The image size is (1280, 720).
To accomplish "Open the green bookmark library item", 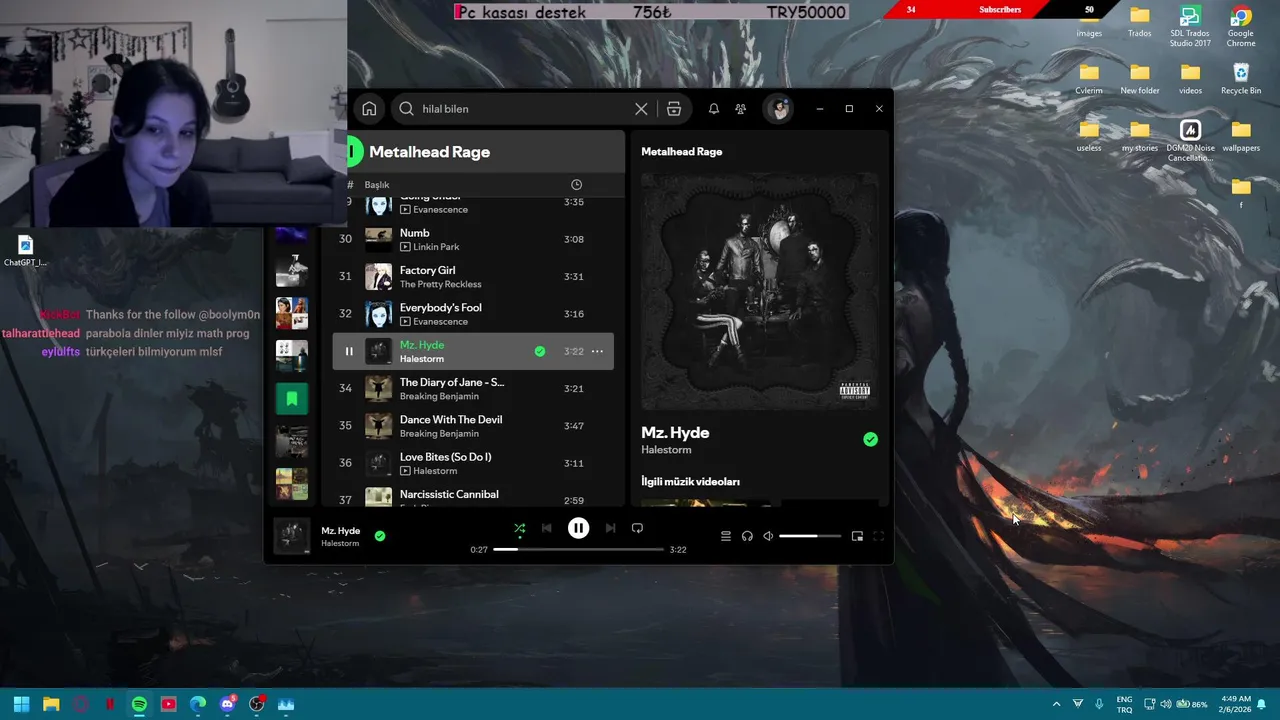I will (x=292, y=399).
